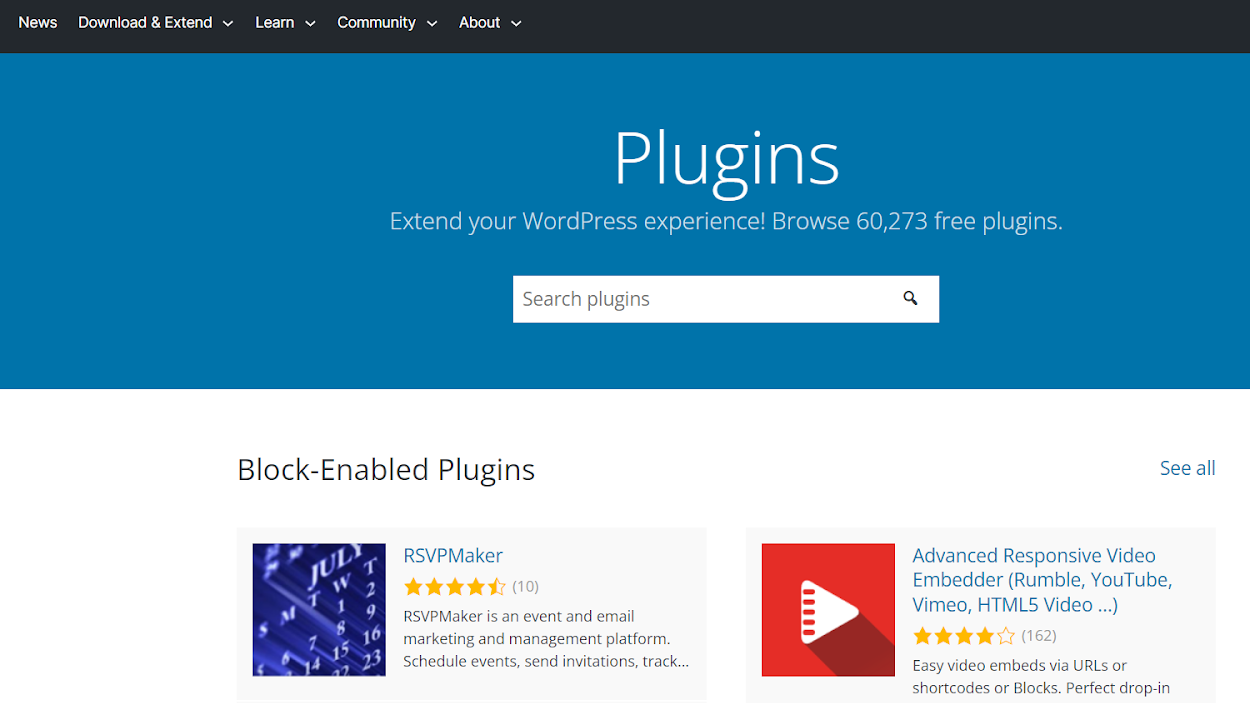Expand the About dropdown chevron
The height and width of the screenshot is (703, 1250).
(x=516, y=23)
